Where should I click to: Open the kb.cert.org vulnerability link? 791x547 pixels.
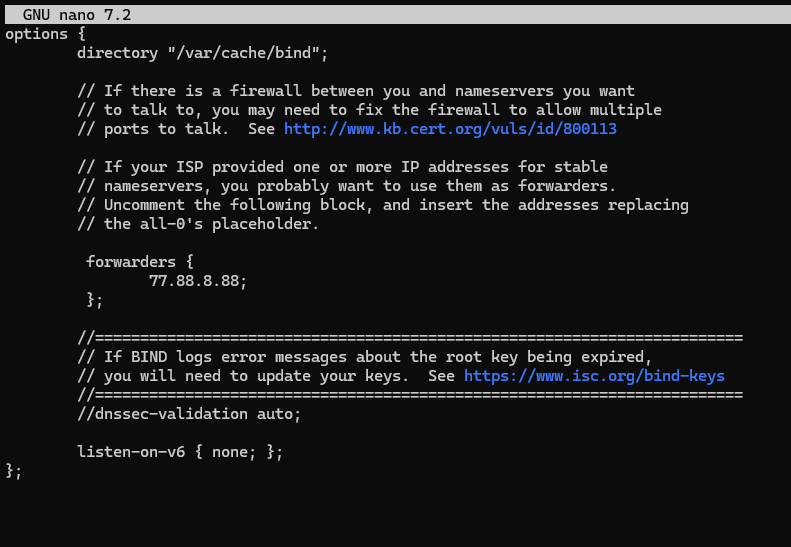450,129
